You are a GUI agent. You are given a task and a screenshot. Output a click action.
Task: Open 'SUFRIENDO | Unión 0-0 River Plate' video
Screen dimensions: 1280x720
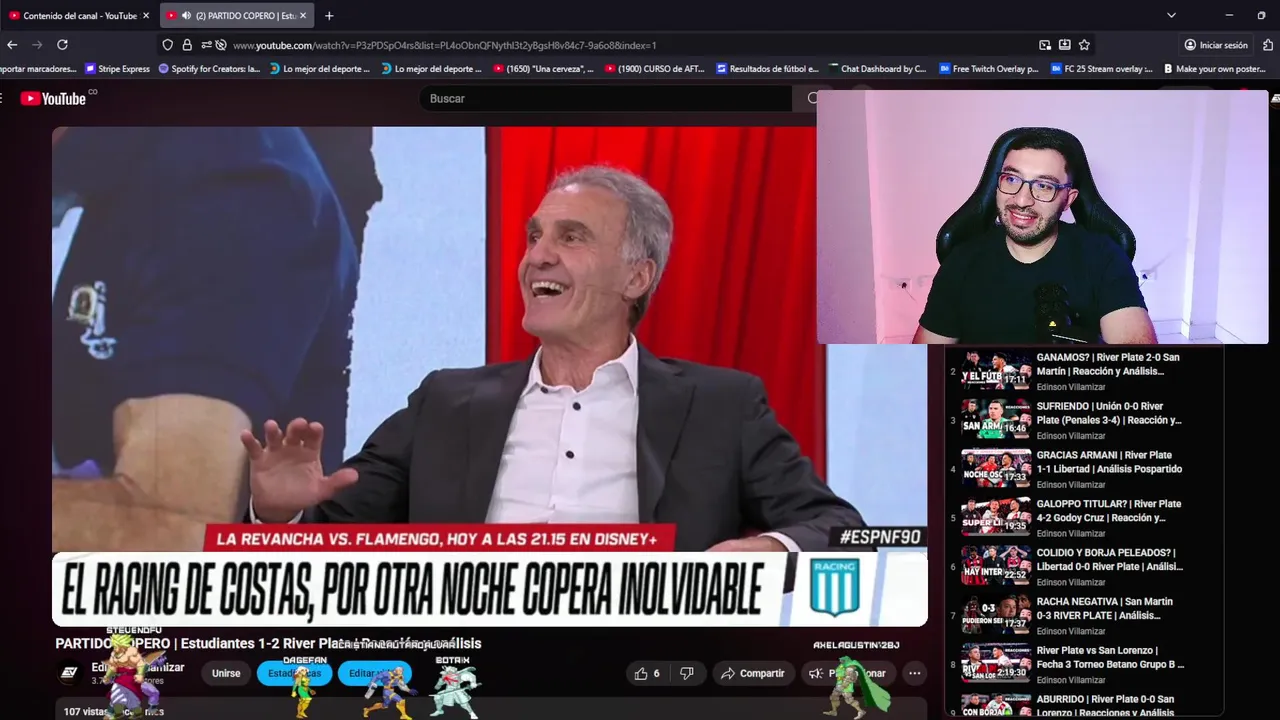coord(1108,413)
